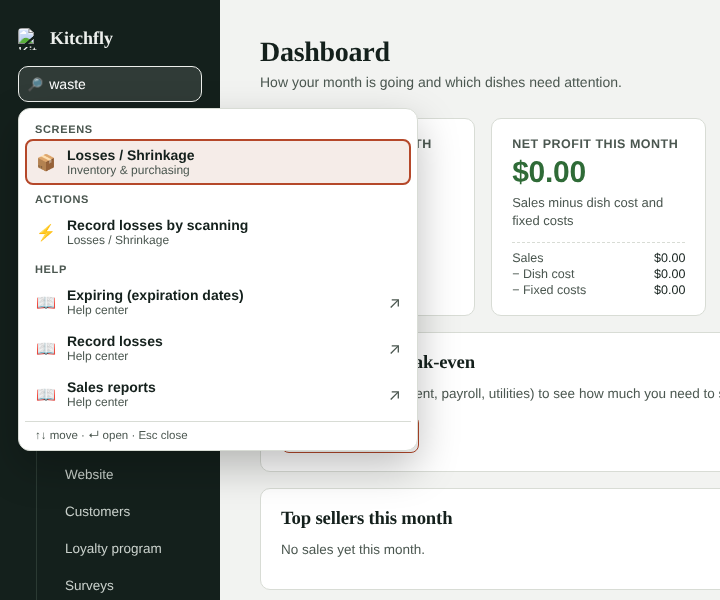Choose the 'Record losses by scanning' action
Image resolution: width=720 pixels, height=600 pixels.
click(x=218, y=232)
